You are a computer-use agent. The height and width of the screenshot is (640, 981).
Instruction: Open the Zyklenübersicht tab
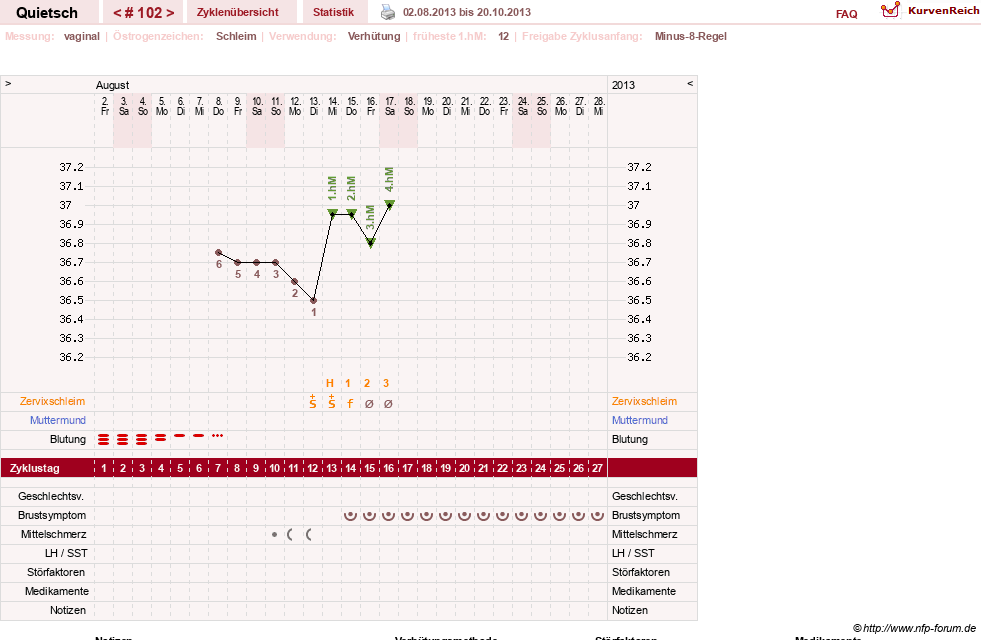pos(238,12)
